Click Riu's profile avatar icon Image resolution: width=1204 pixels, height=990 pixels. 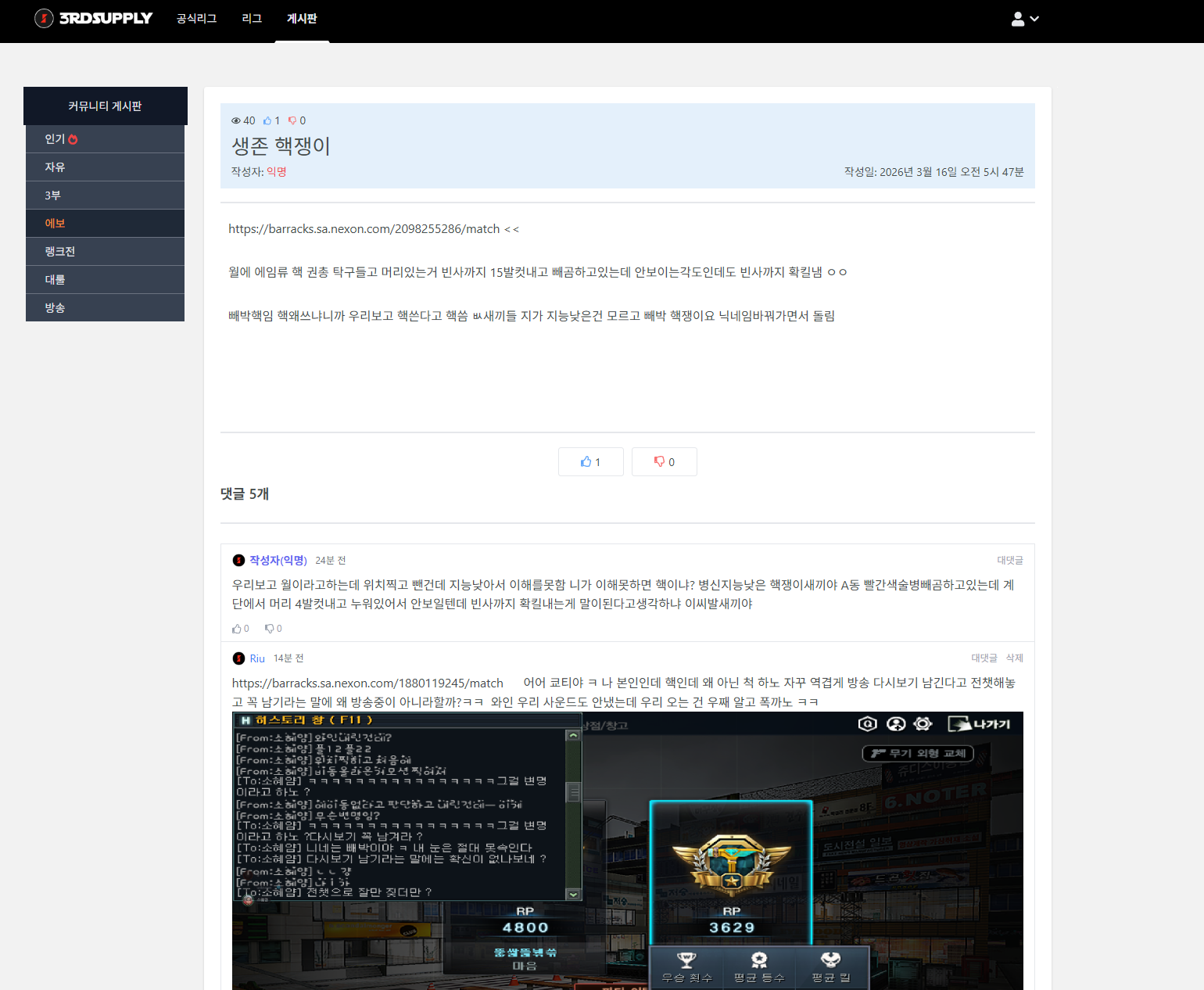tap(239, 658)
